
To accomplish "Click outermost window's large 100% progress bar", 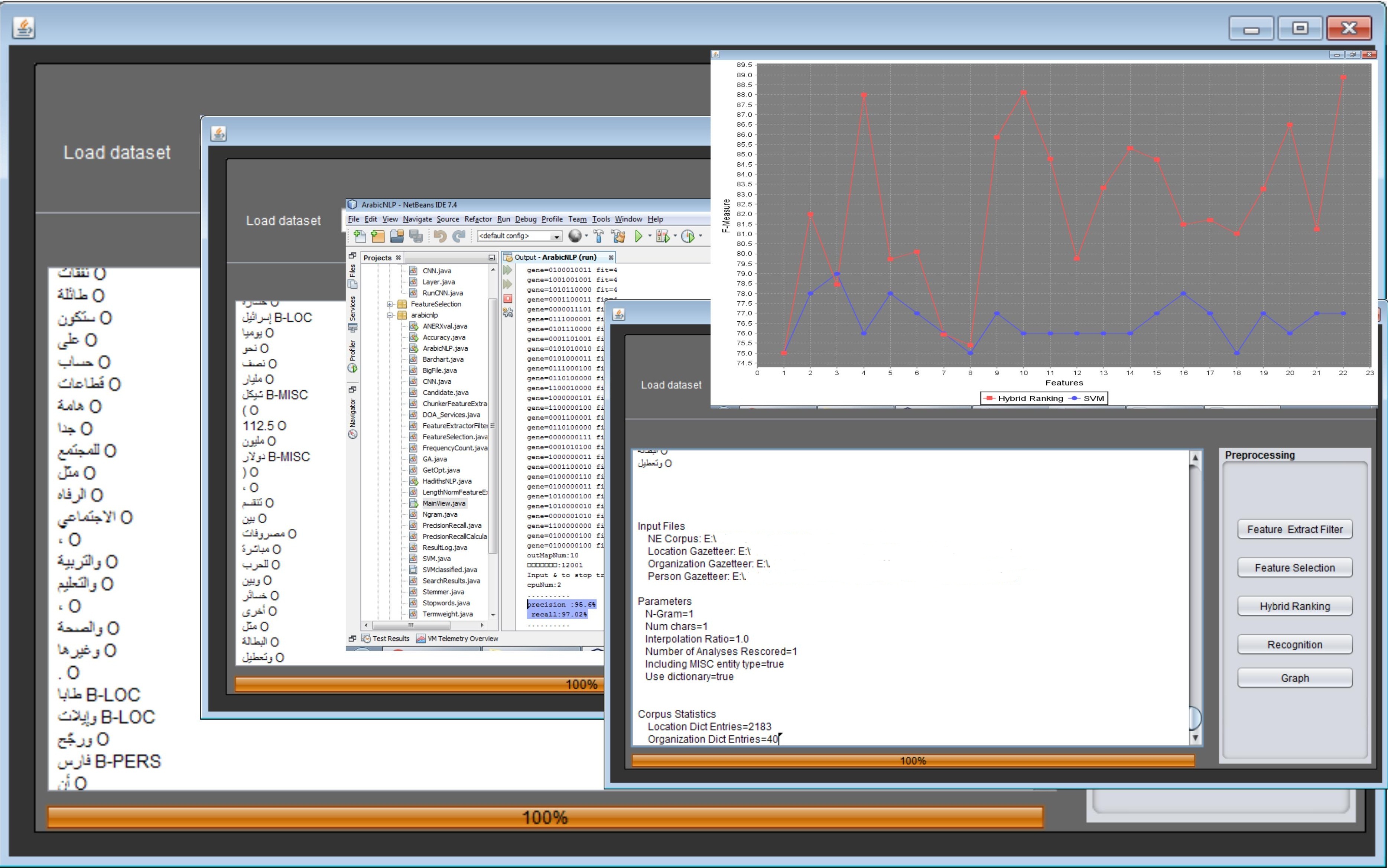I will pyautogui.click(x=545, y=817).
